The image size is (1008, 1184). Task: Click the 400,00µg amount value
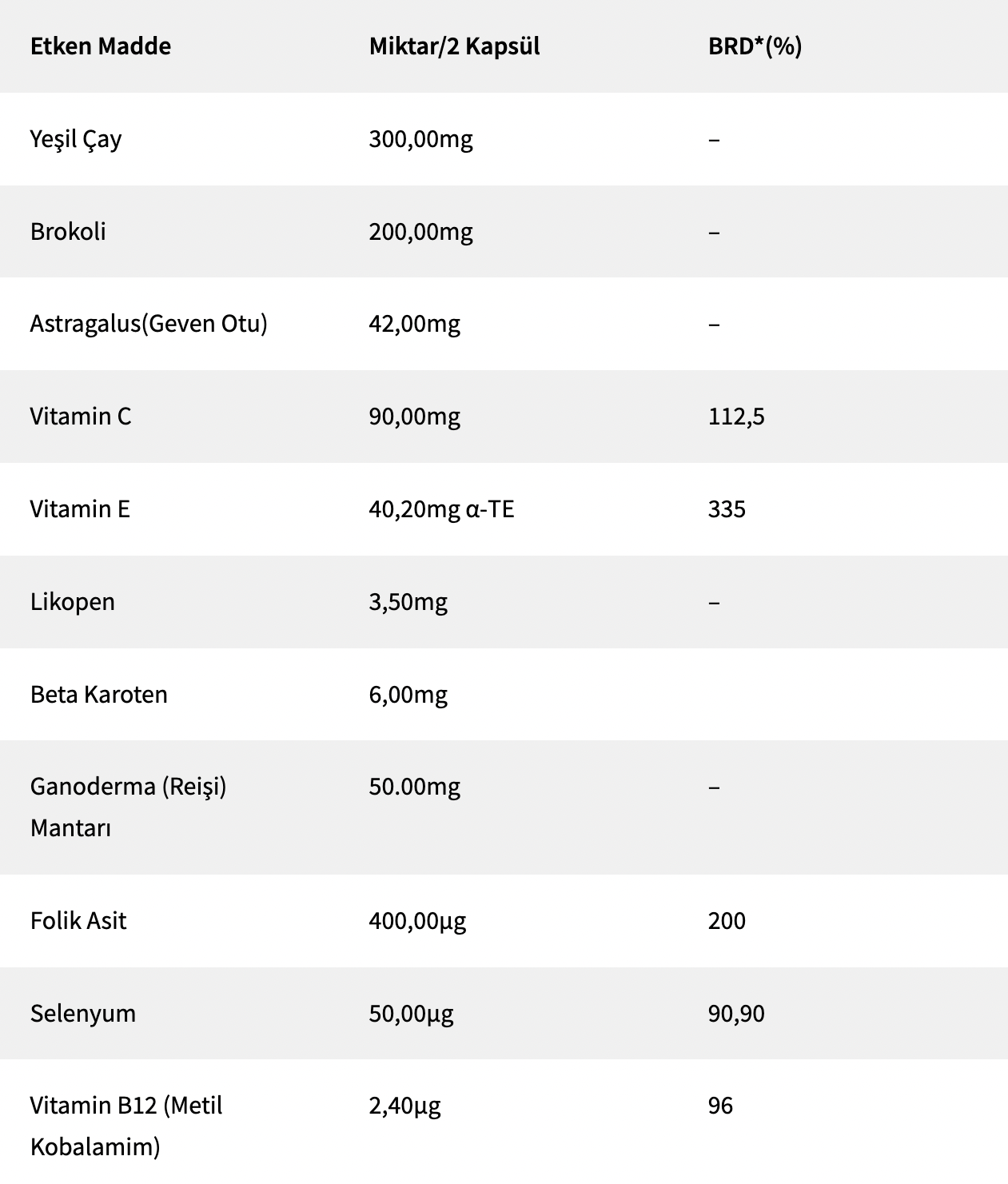coord(417,921)
